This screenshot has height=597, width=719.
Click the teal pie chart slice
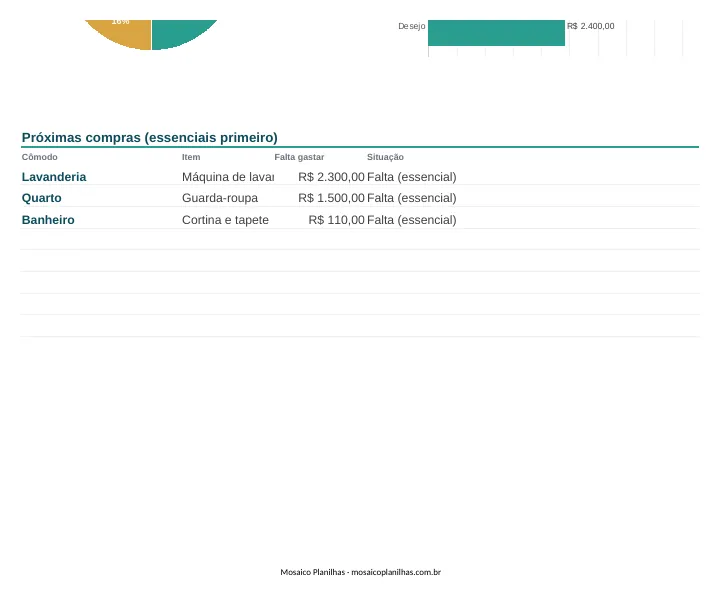177,32
